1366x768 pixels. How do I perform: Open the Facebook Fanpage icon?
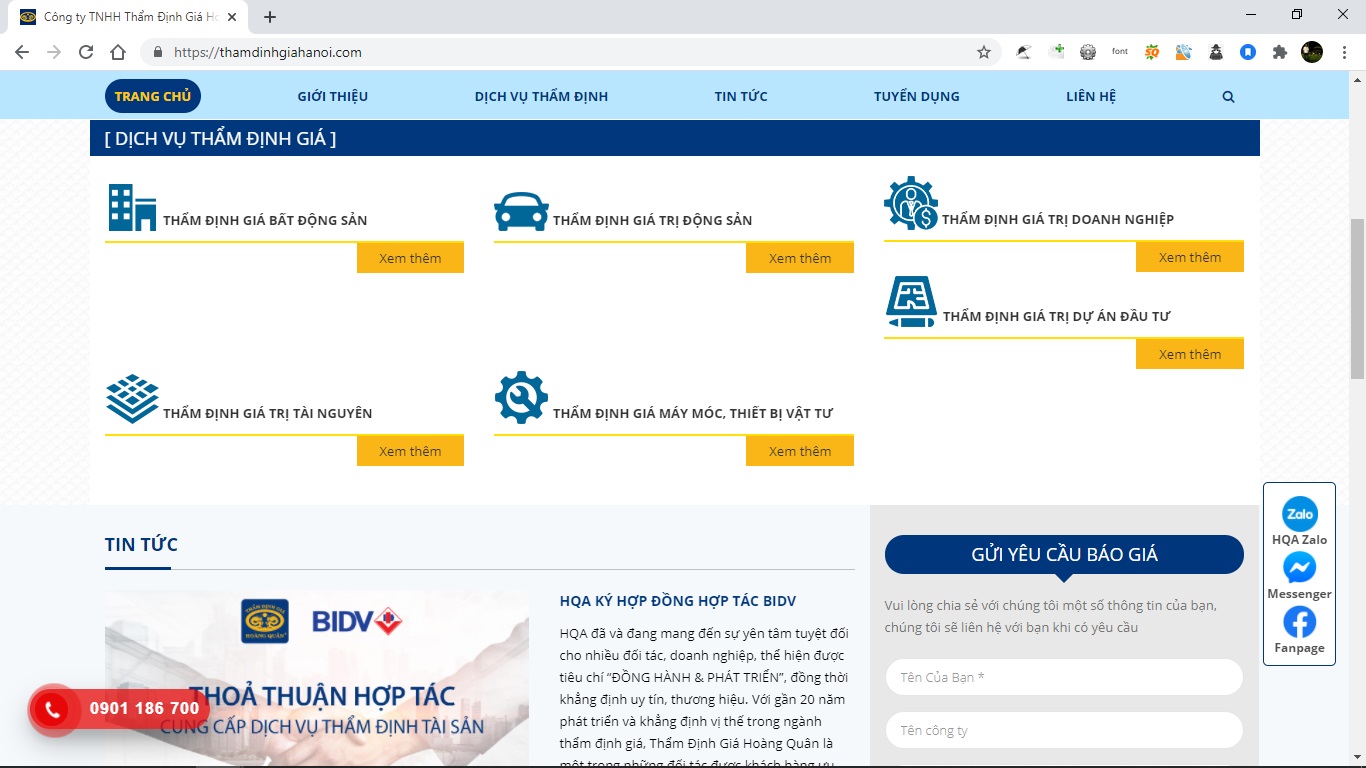tap(1300, 622)
